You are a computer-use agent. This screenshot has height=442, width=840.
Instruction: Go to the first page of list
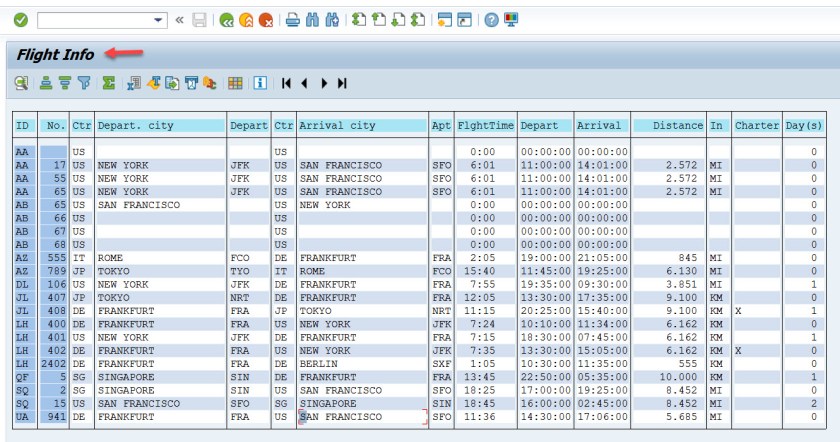286,84
